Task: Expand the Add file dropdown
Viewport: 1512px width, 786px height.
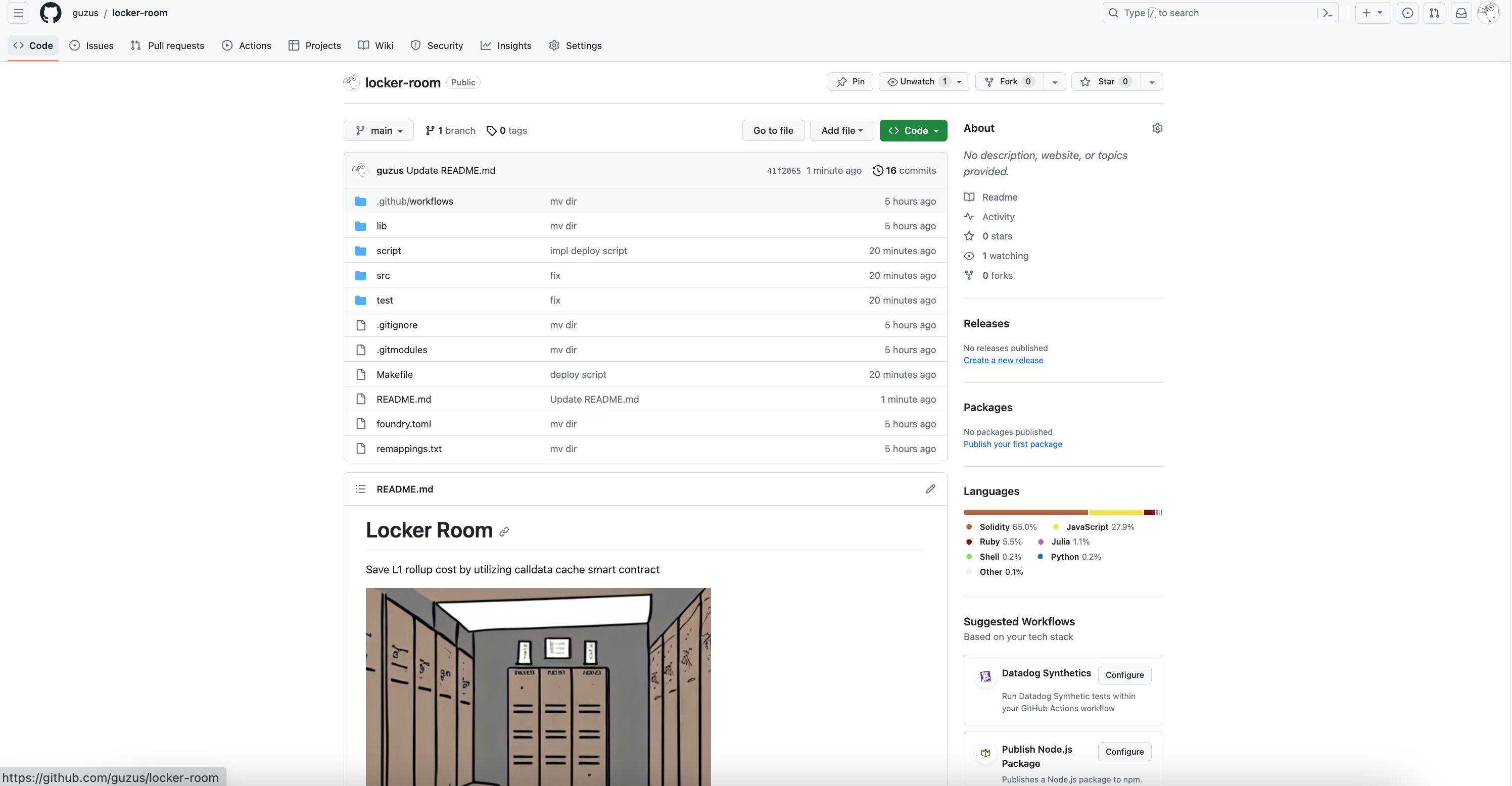Action: pos(842,130)
